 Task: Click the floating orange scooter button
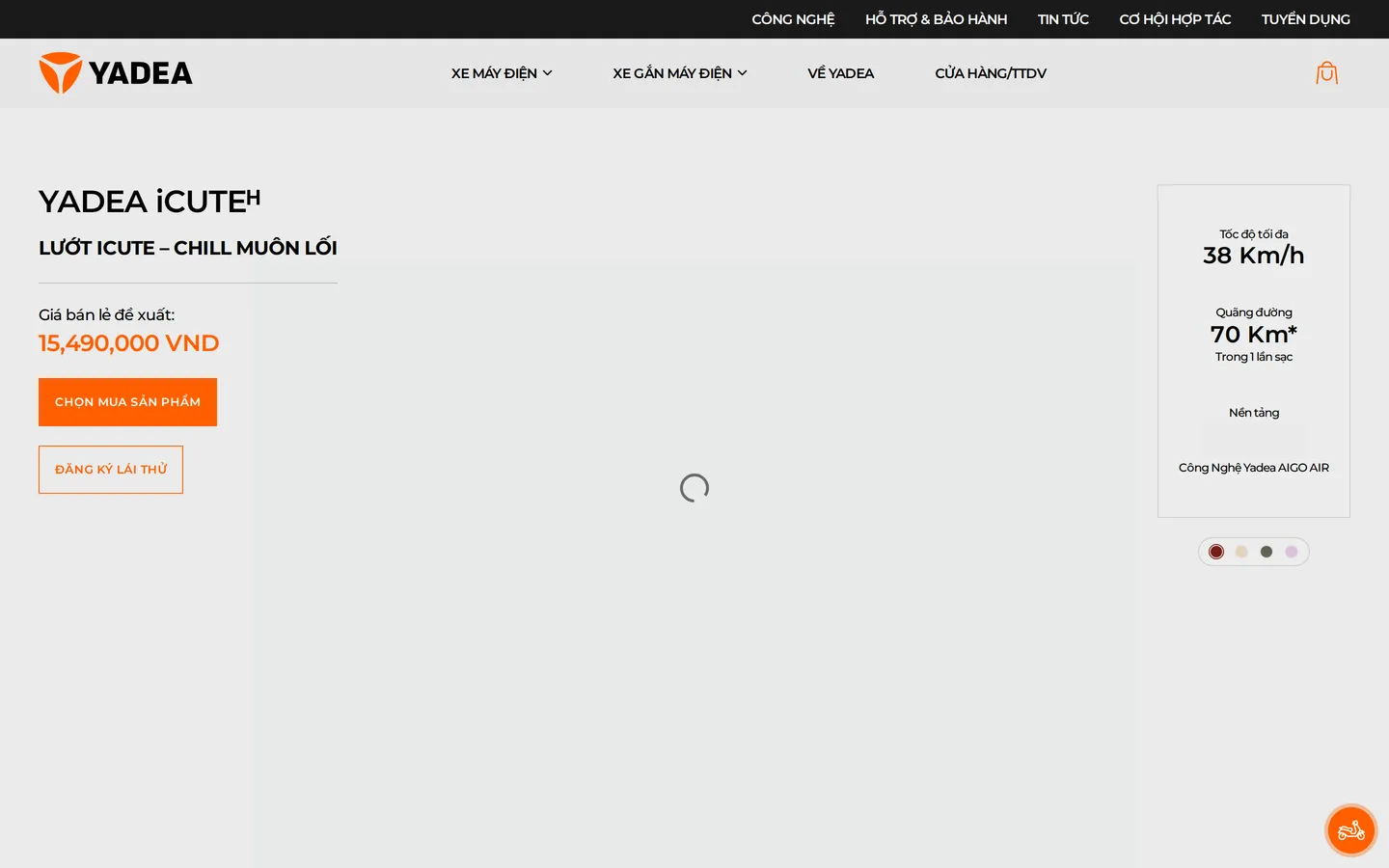pos(1350,829)
